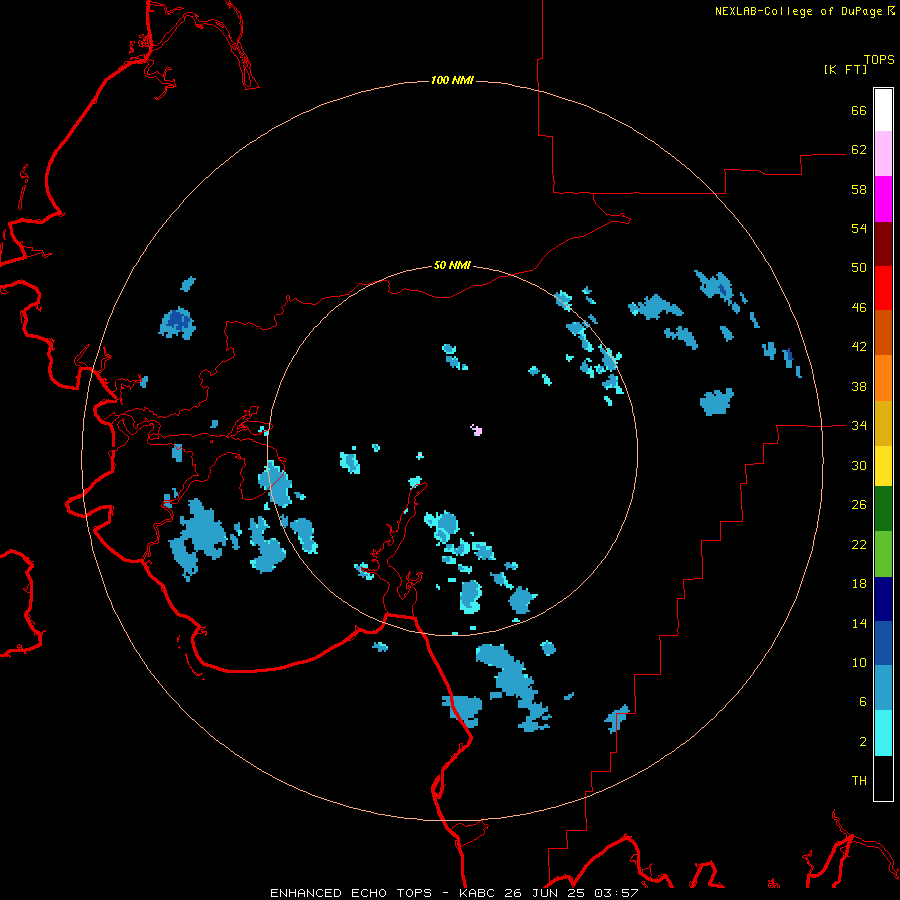900x900 pixels.
Task: Click the gold 38 kft legend swatch
Action: pyautogui.click(x=883, y=423)
